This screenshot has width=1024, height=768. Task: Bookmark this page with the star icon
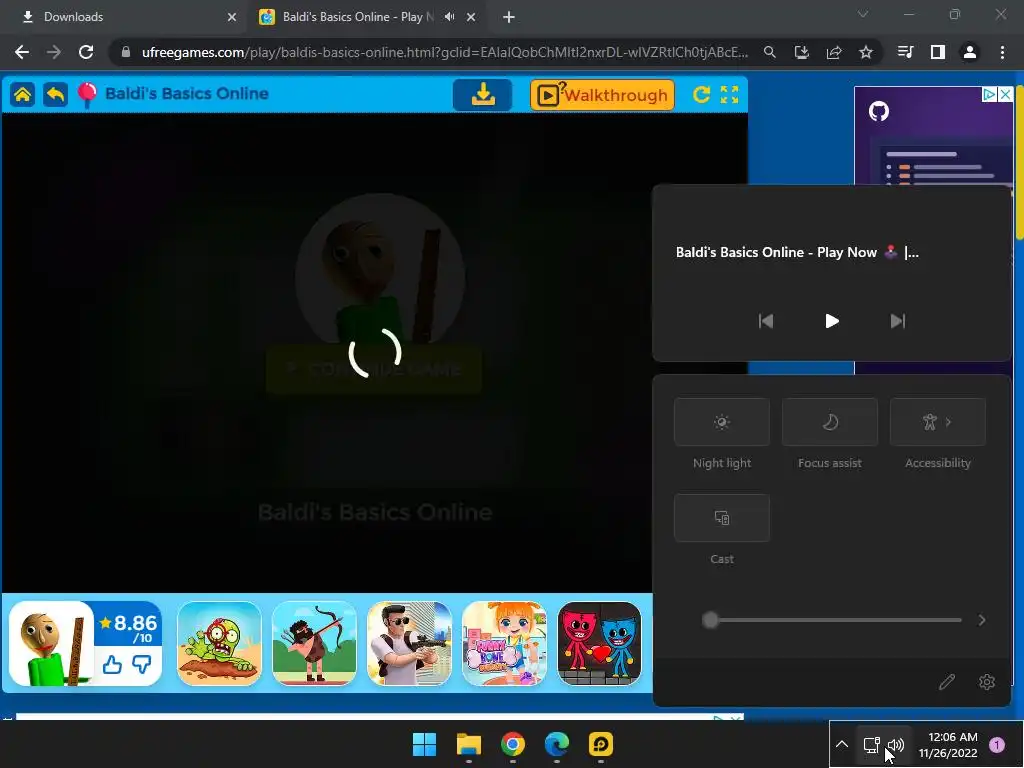point(866,52)
